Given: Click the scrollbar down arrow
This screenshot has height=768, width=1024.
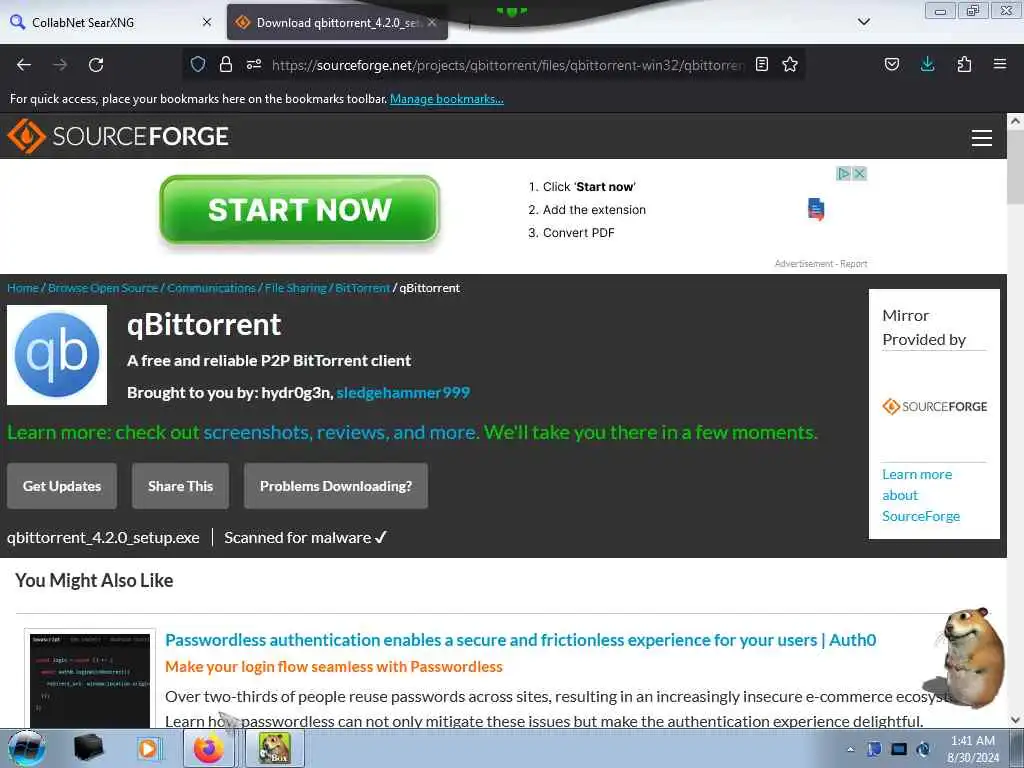Looking at the screenshot, I should click(1015, 720).
